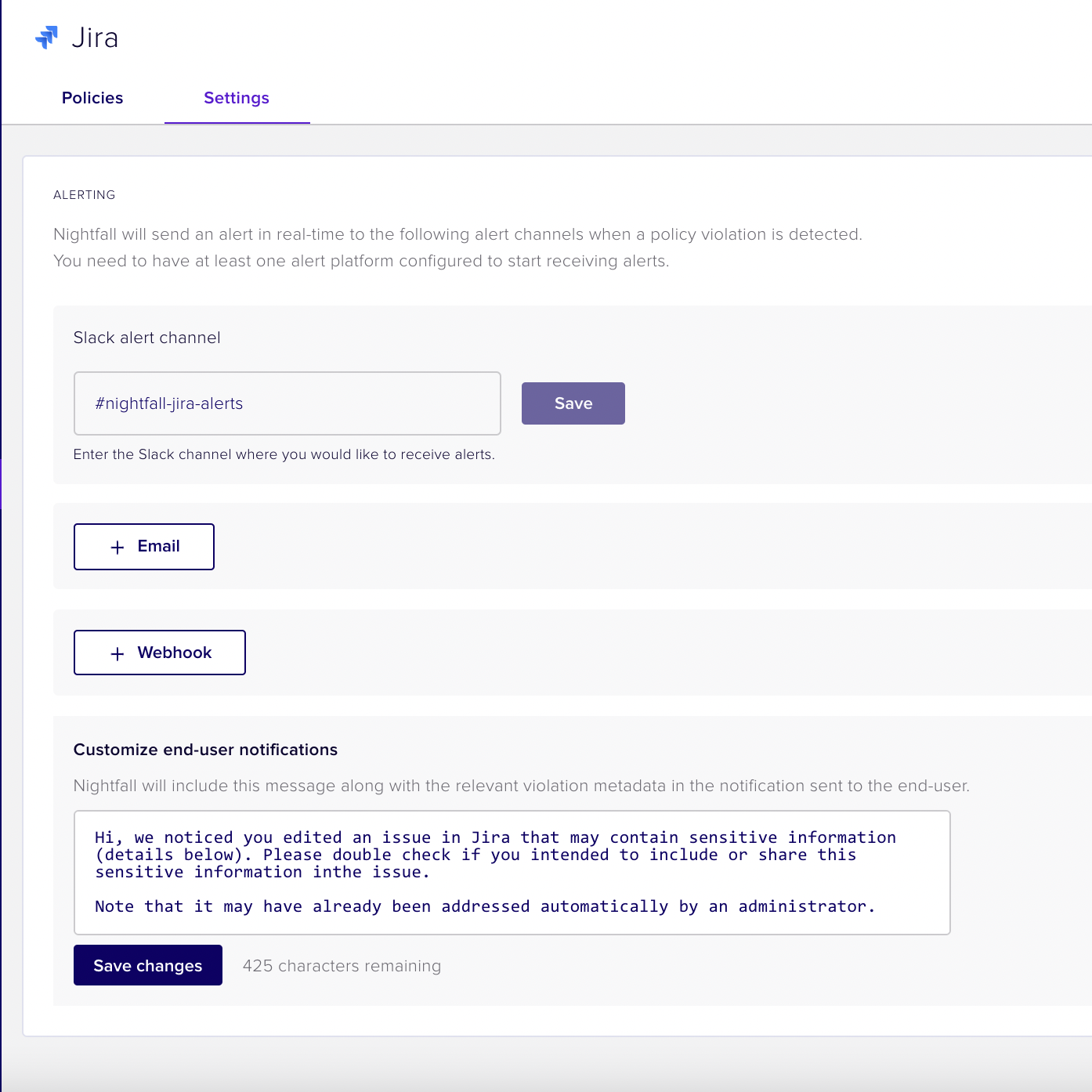Click the 'You need to have at least one' sentence
The height and width of the screenshot is (1092, 1092).
(361, 261)
